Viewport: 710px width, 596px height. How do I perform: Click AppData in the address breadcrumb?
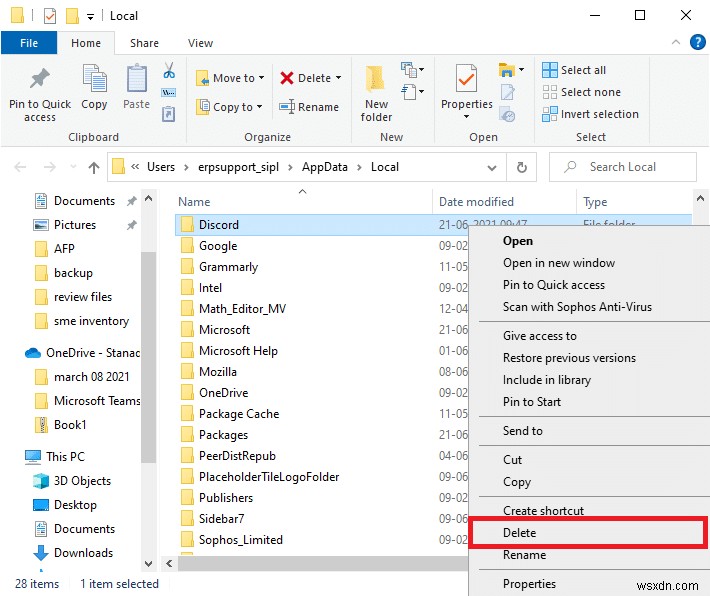(325, 167)
